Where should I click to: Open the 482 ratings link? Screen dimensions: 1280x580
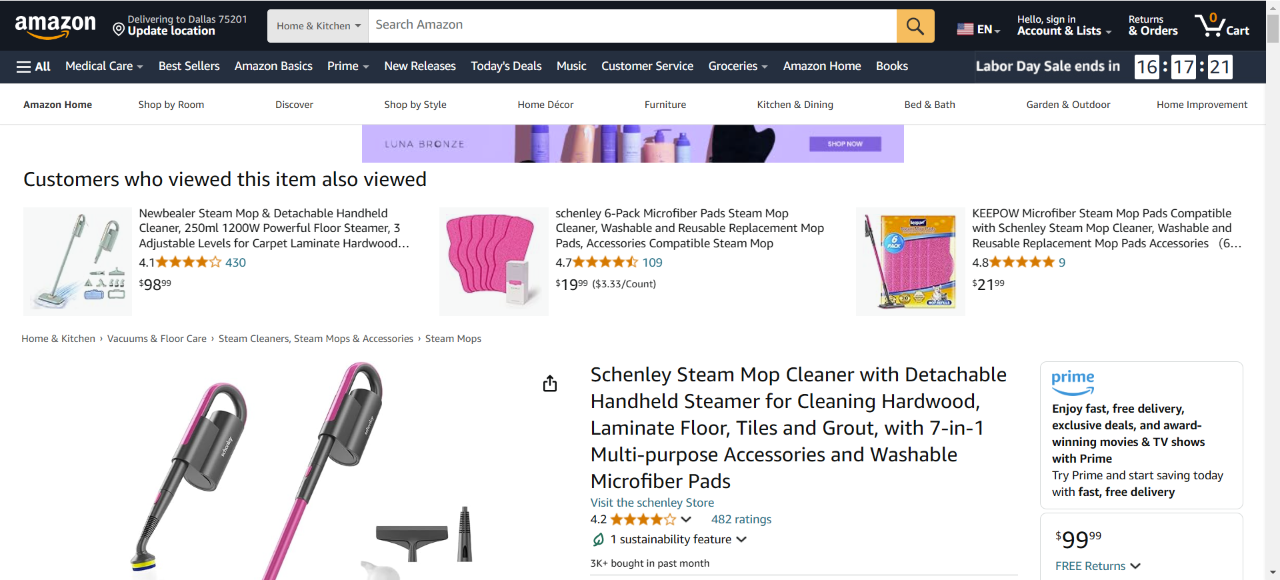click(x=741, y=520)
